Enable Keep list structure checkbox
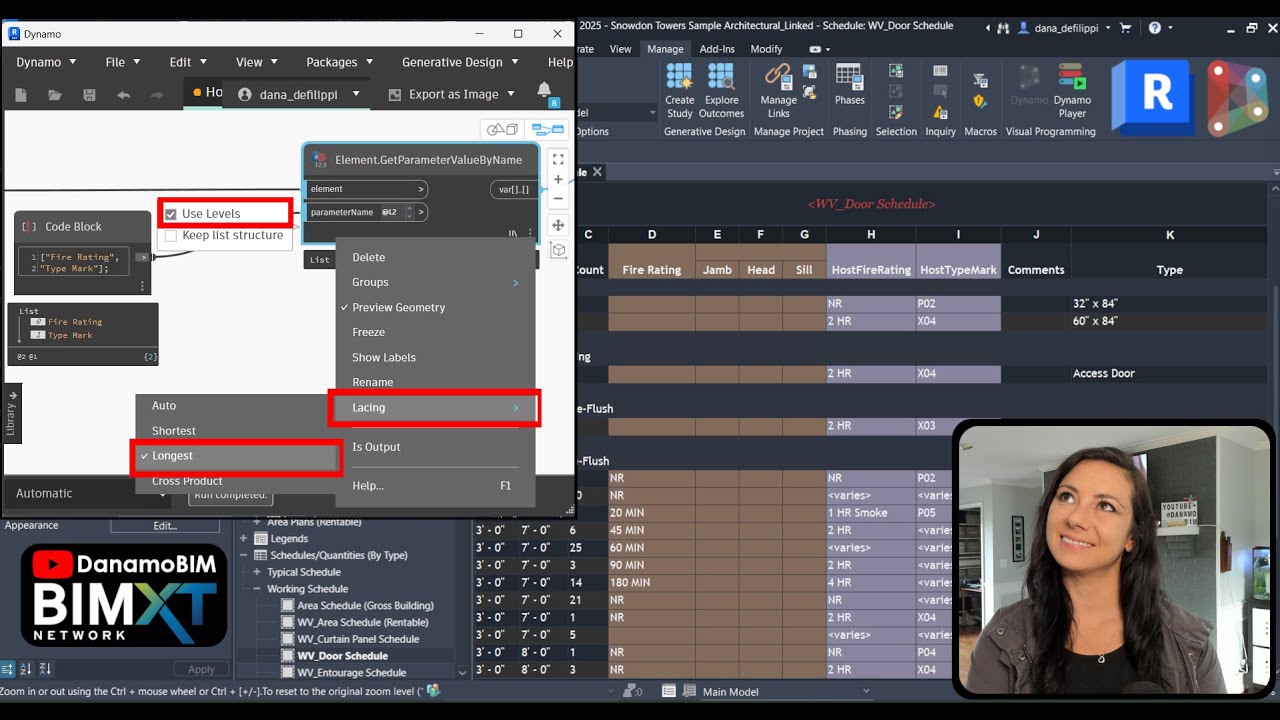This screenshot has height=720, width=1280. click(x=171, y=235)
